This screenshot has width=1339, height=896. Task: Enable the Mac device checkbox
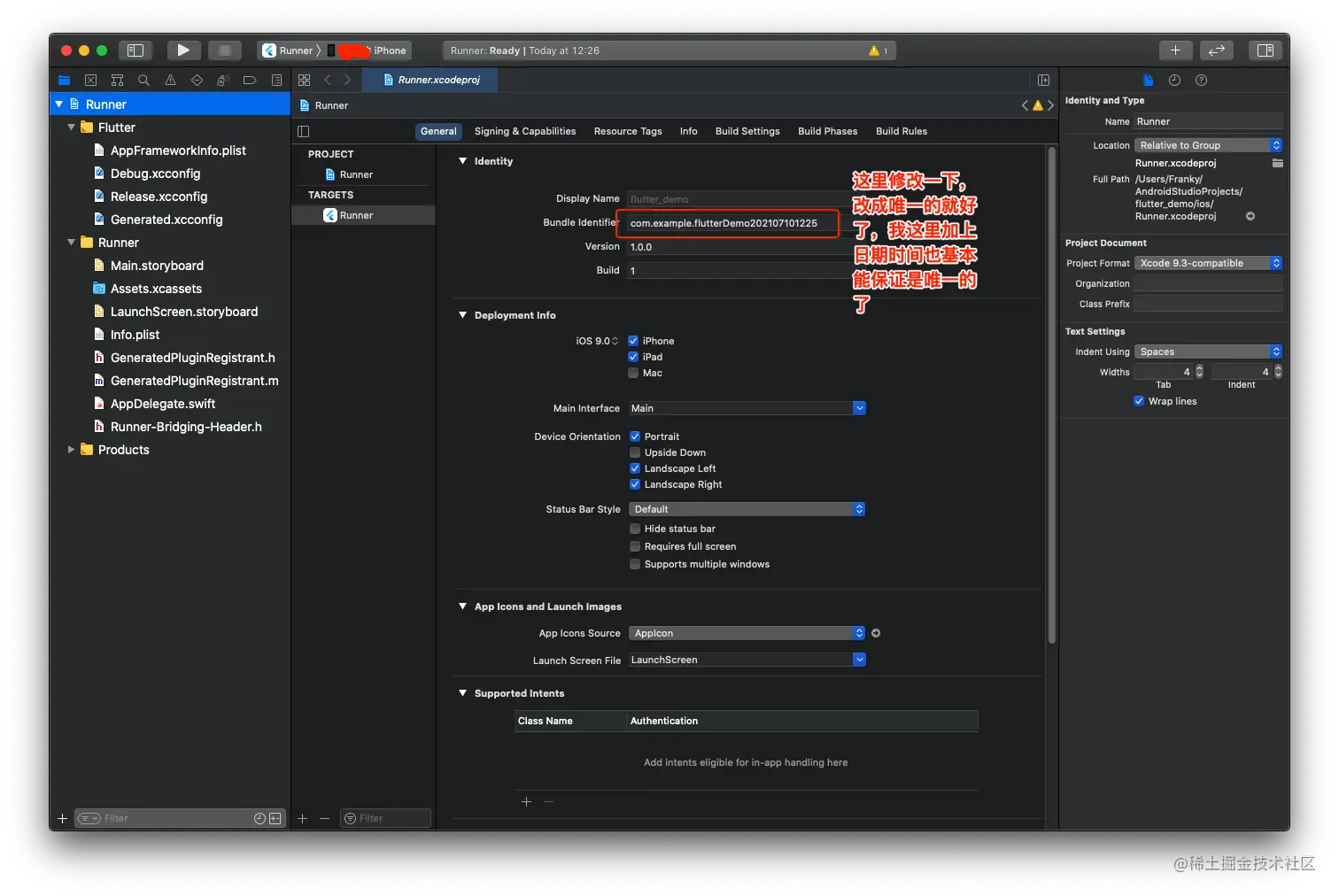coord(633,373)
